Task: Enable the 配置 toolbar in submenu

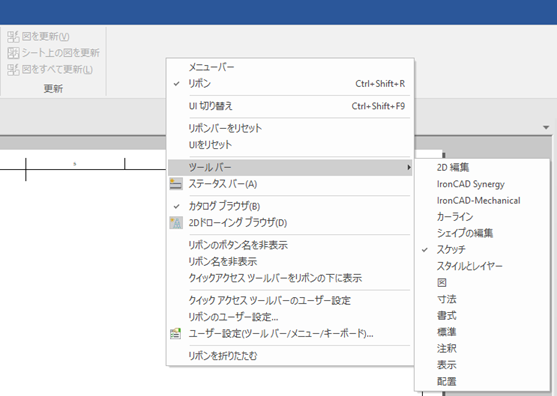Action: click(482, 381)
